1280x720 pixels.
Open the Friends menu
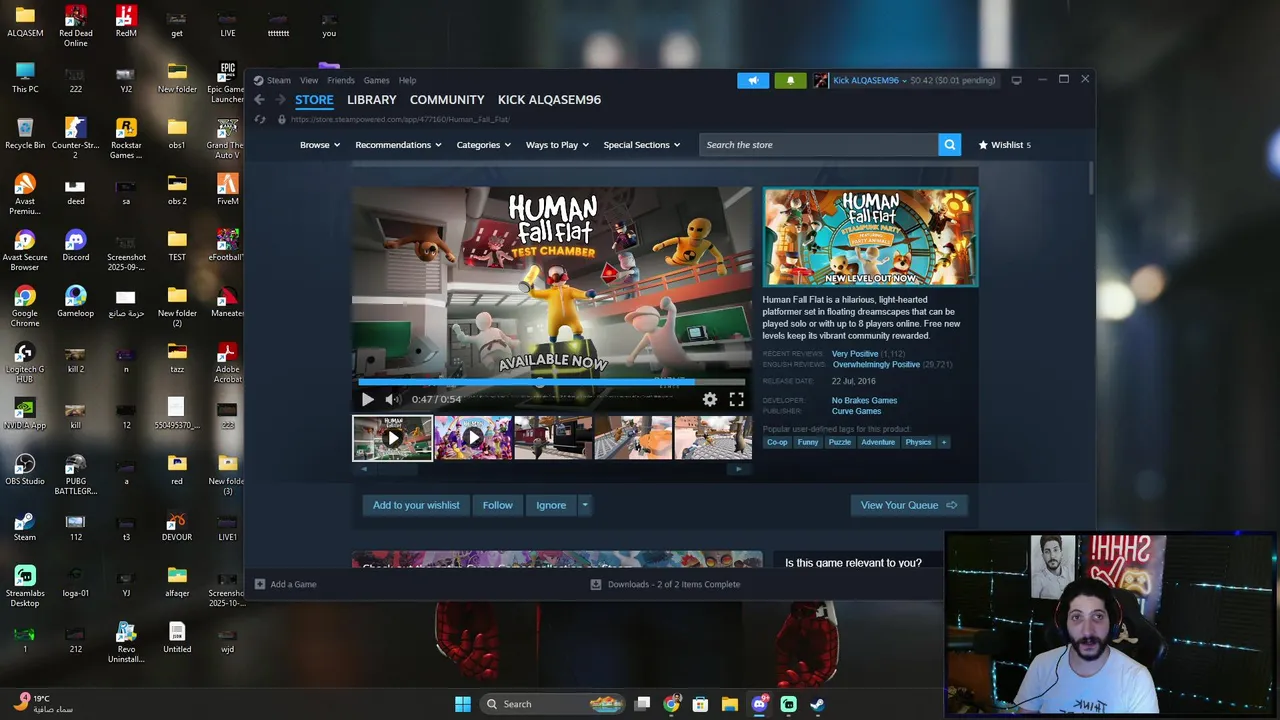pos(341,80)
